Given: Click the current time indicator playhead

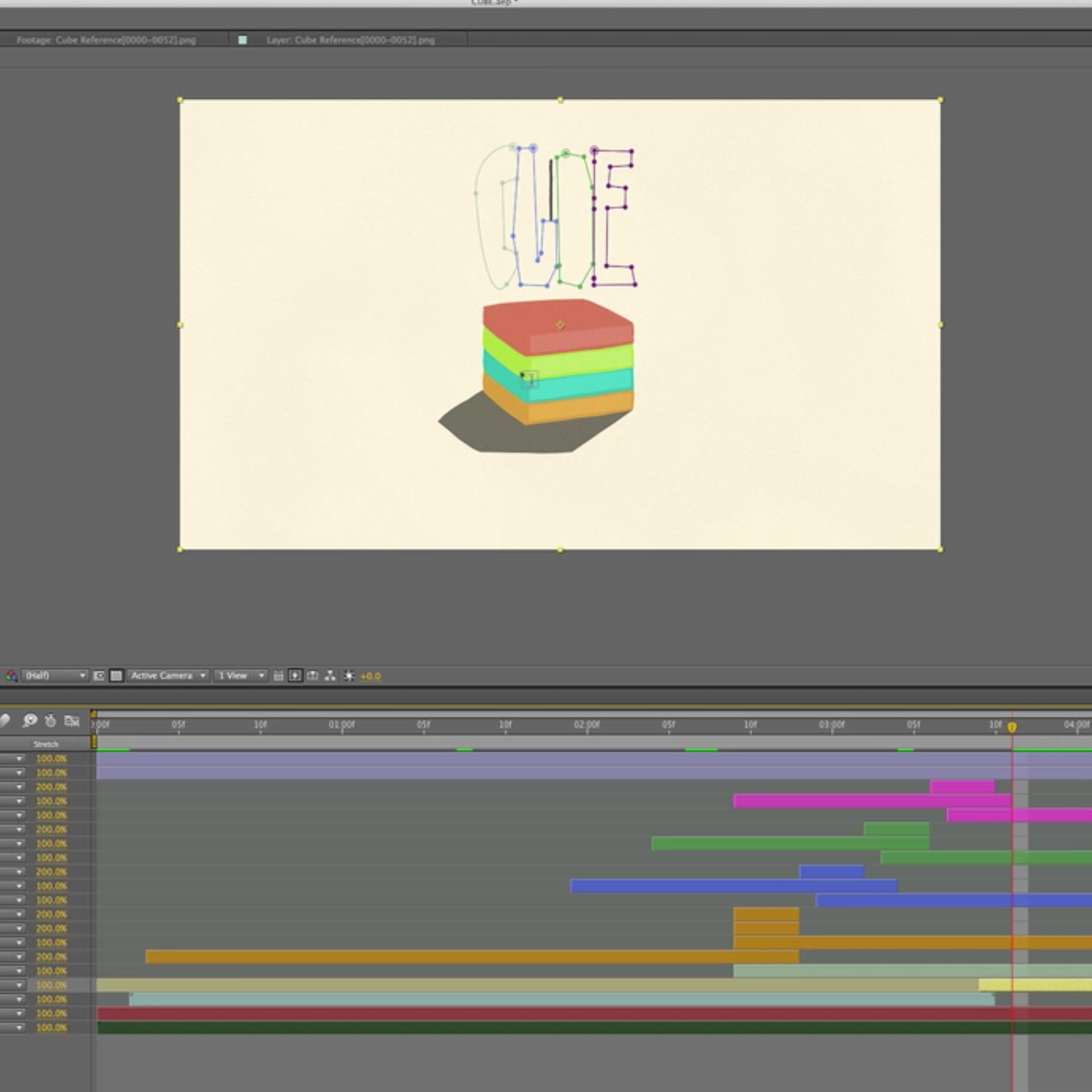Looking at the screenshot, I should pos(1012,728).
